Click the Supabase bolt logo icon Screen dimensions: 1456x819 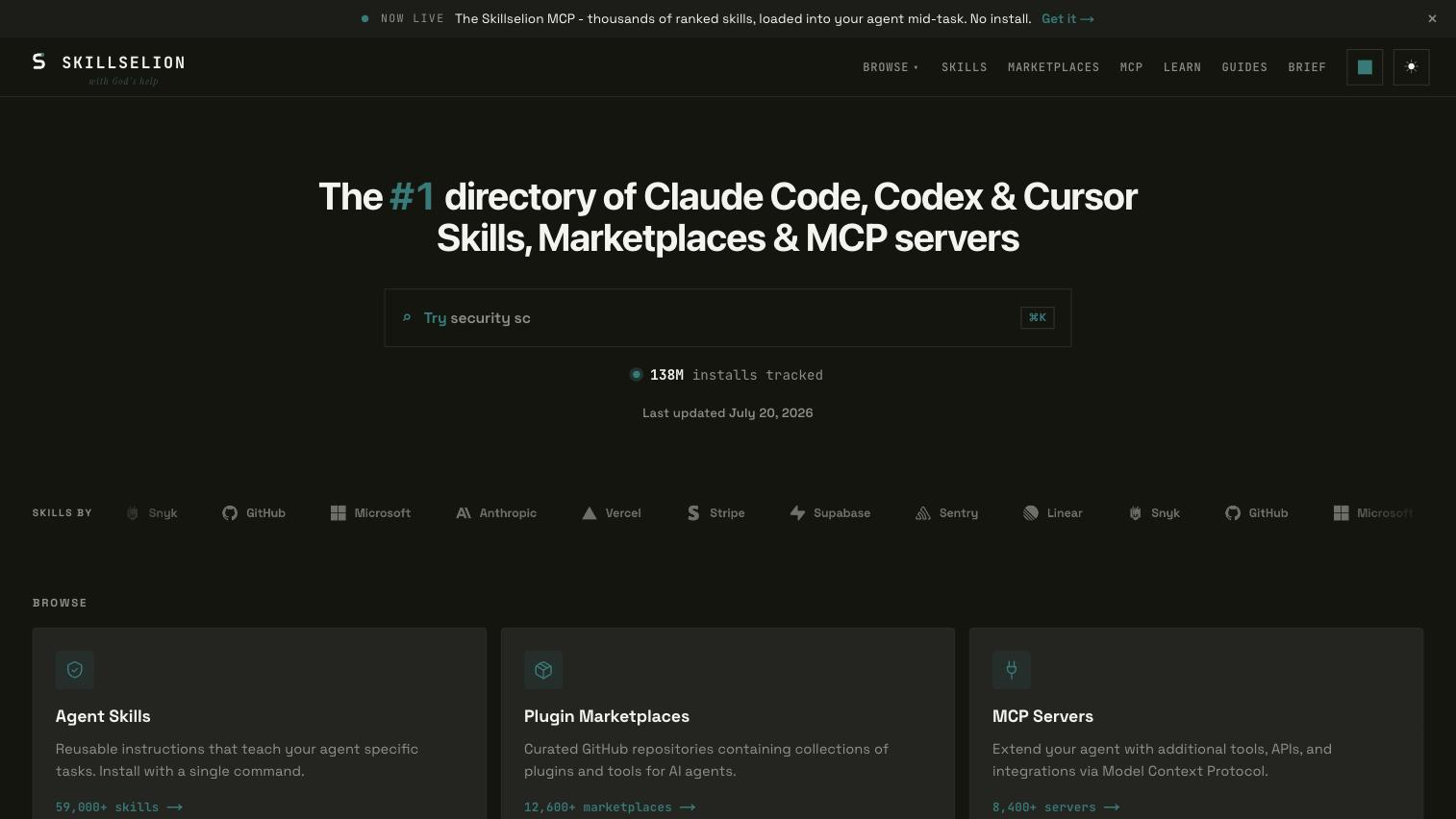(x=797, y=513)
